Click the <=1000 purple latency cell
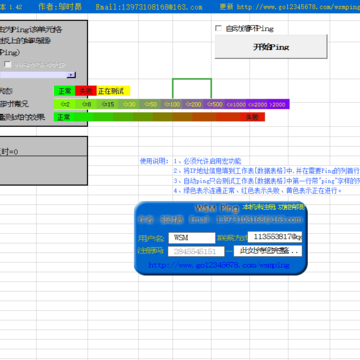360x360 pixels. click(236, 104)
